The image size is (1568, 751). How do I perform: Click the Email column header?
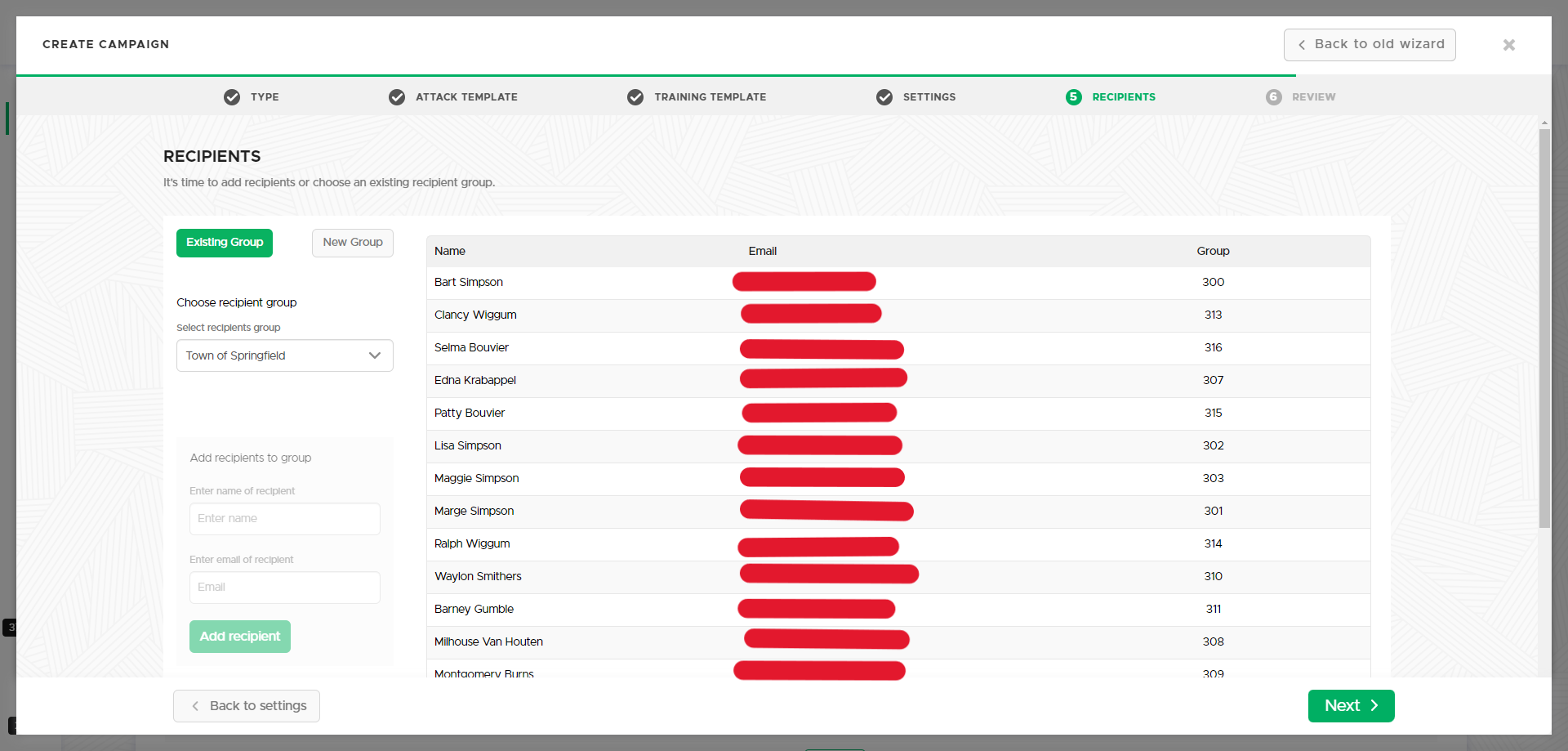[x=763, y=251]
